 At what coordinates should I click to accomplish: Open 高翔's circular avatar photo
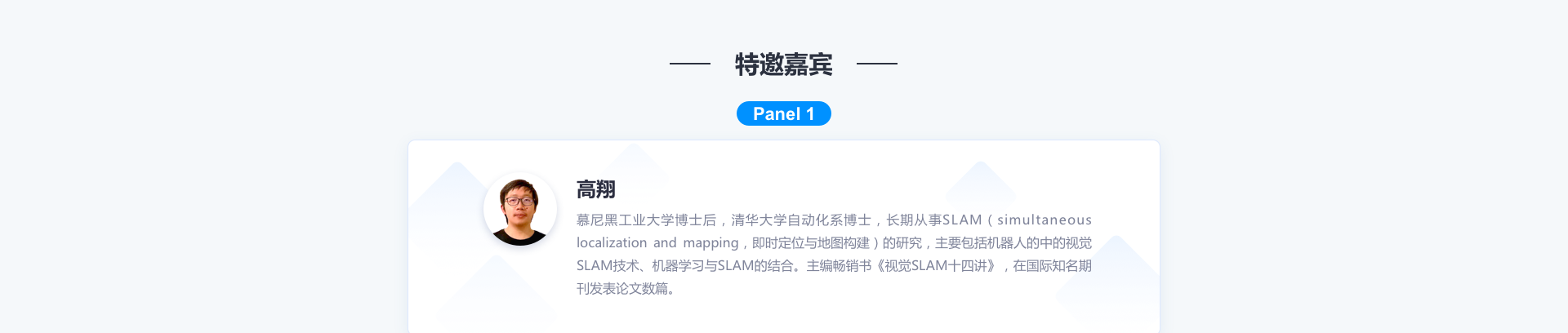520,209
